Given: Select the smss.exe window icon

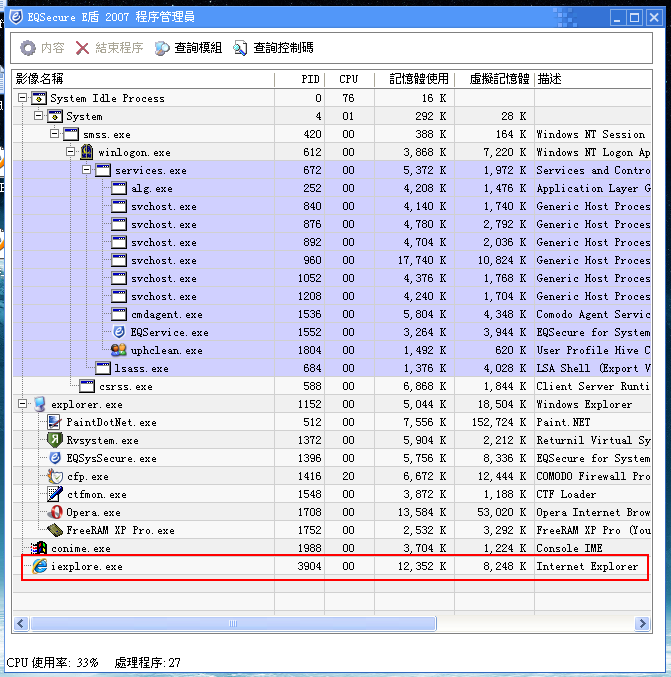Looking at the screenshot, I should click(71, 134).
